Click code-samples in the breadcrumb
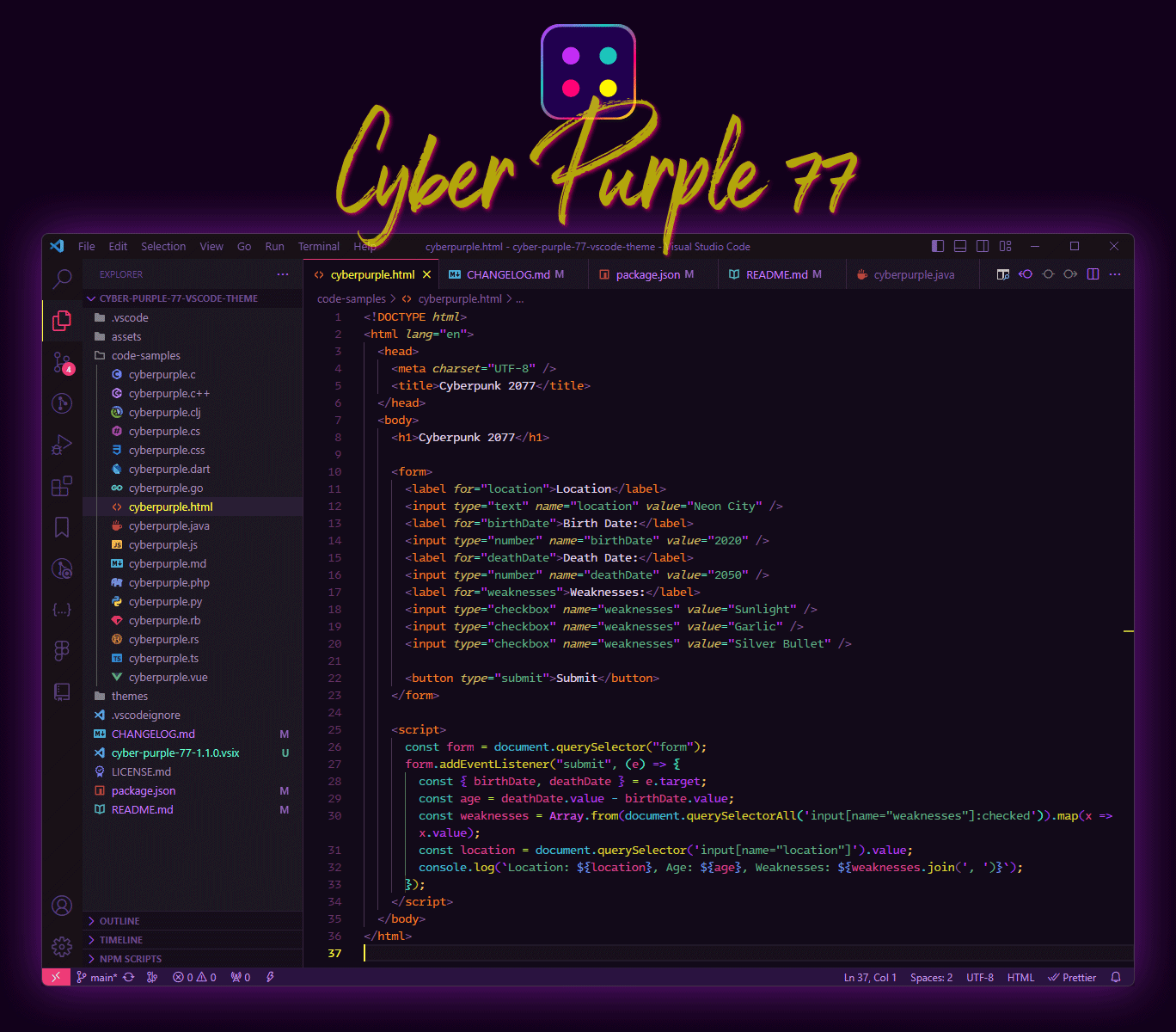Screen dimensions: 1176x1032 352,298
